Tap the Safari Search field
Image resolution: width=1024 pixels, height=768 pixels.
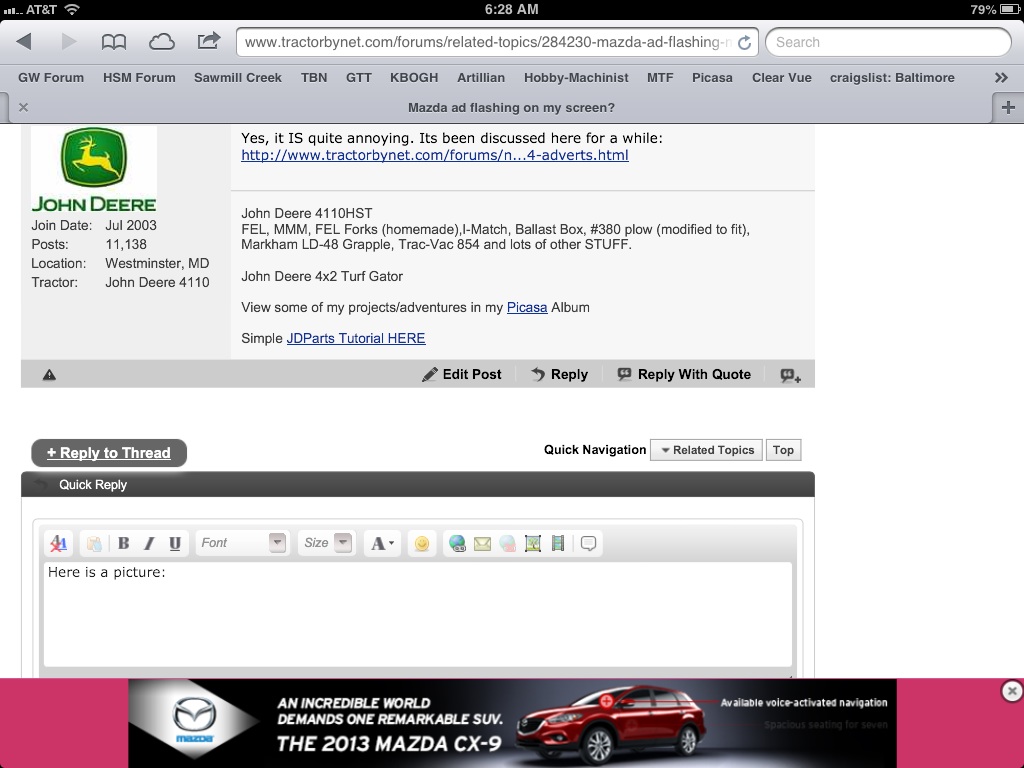point(888,42)
